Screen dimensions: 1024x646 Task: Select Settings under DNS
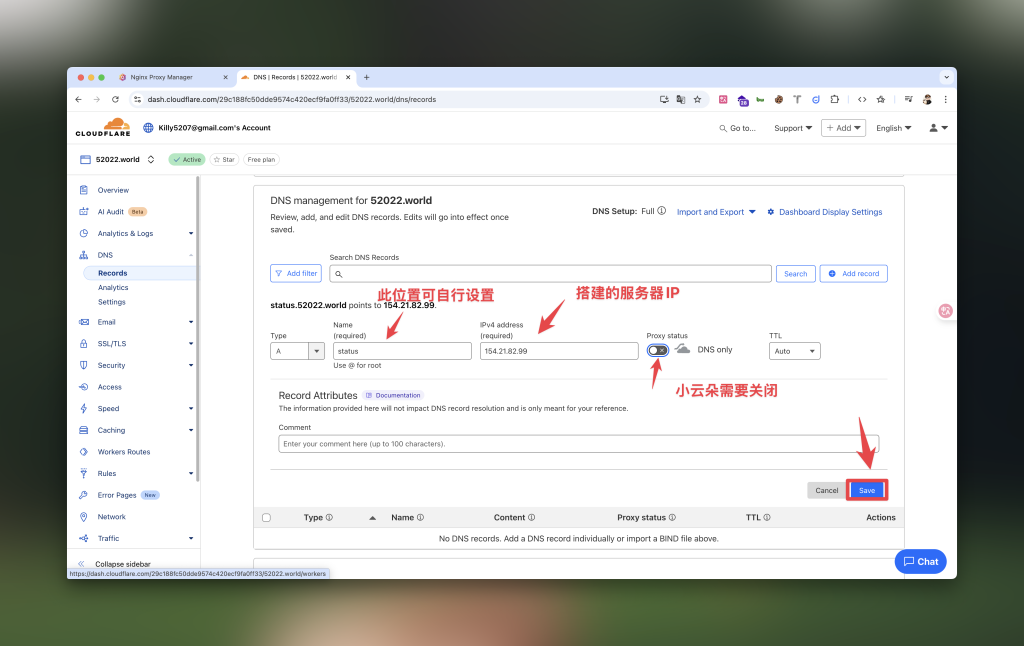[112, 302]
